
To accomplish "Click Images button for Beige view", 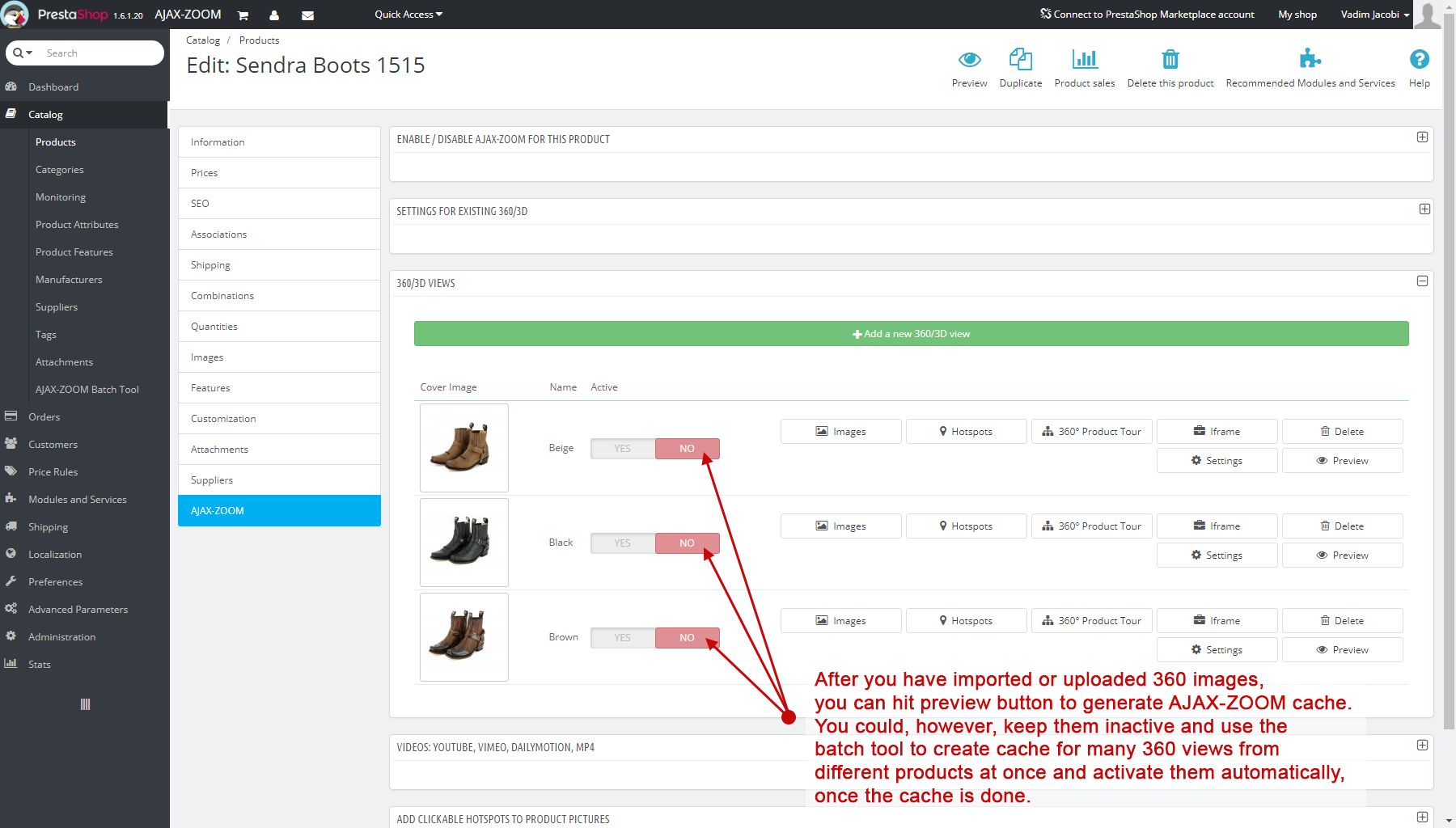I will (x=841, y=432).
